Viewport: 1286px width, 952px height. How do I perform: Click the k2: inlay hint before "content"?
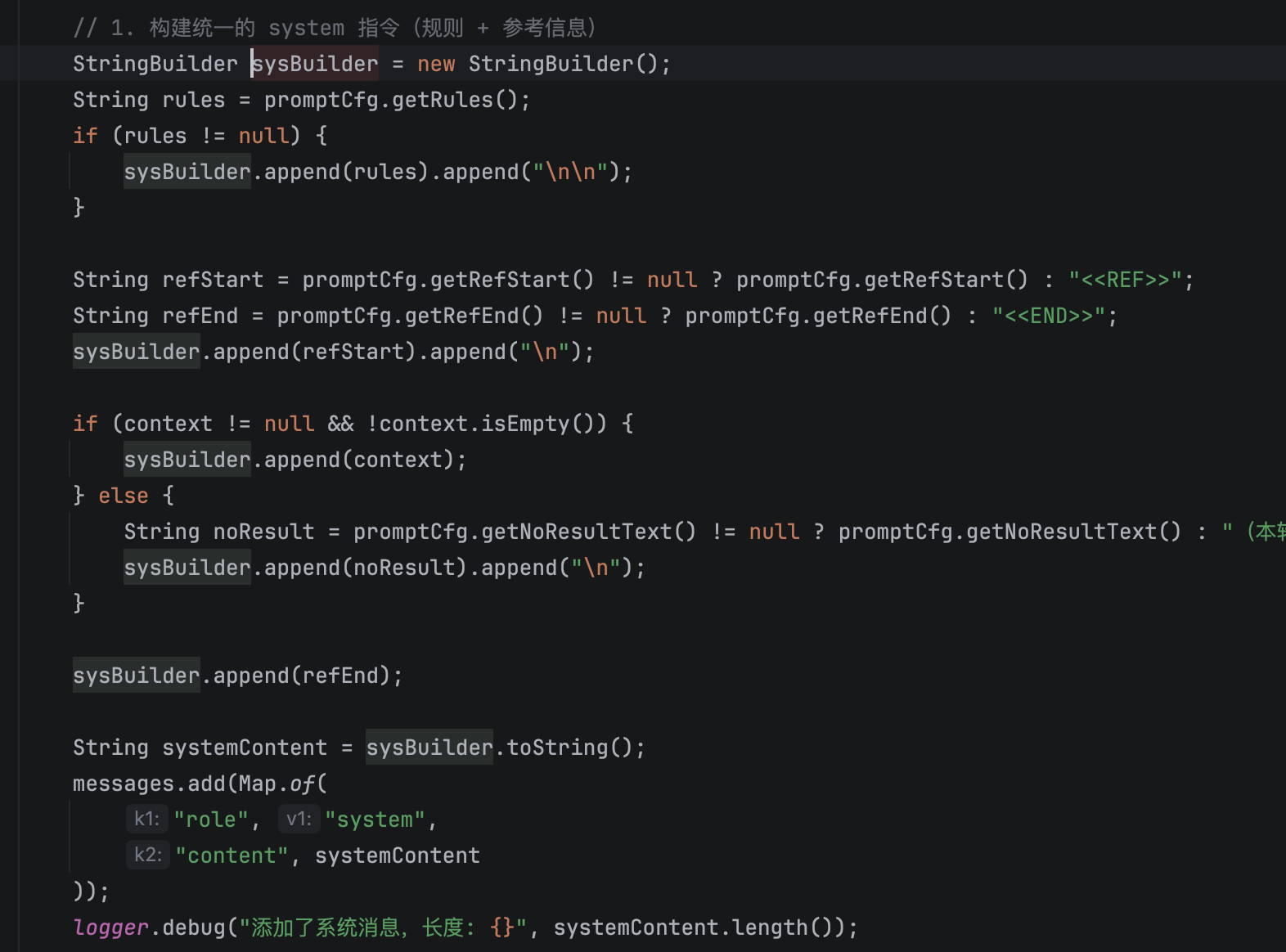[x=147, y=855]
